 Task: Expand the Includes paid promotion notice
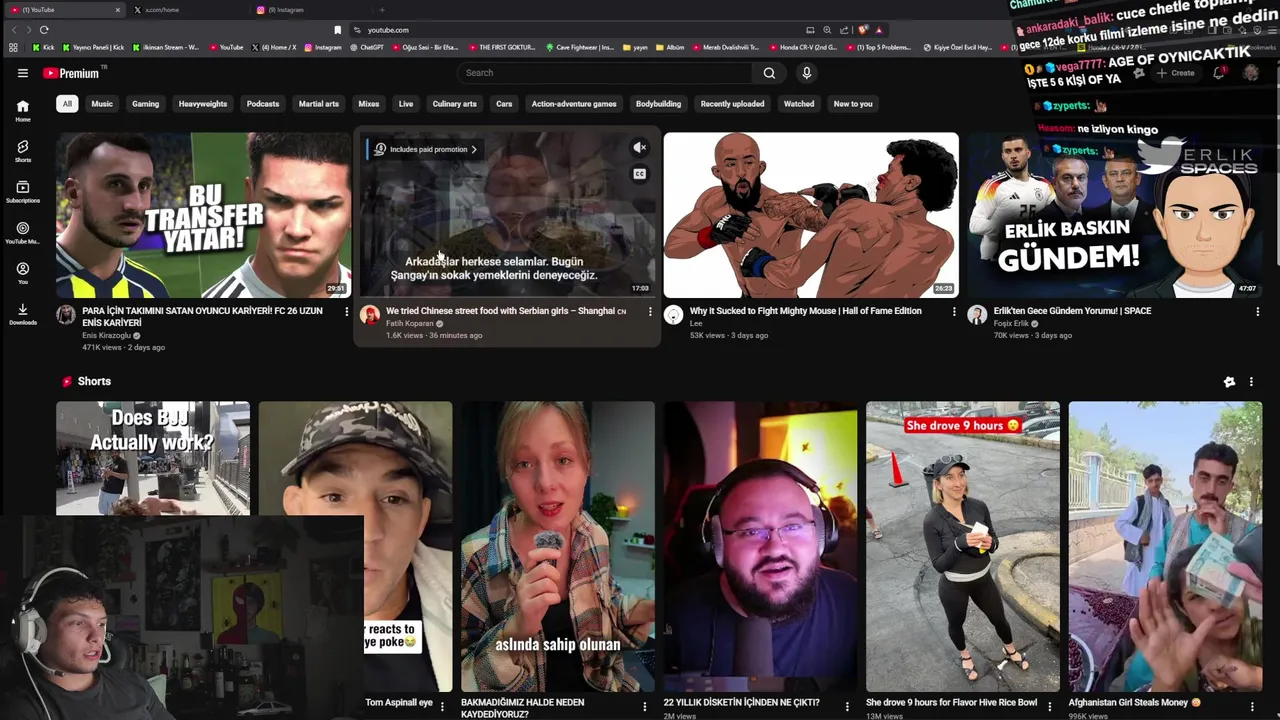point(426,149)
